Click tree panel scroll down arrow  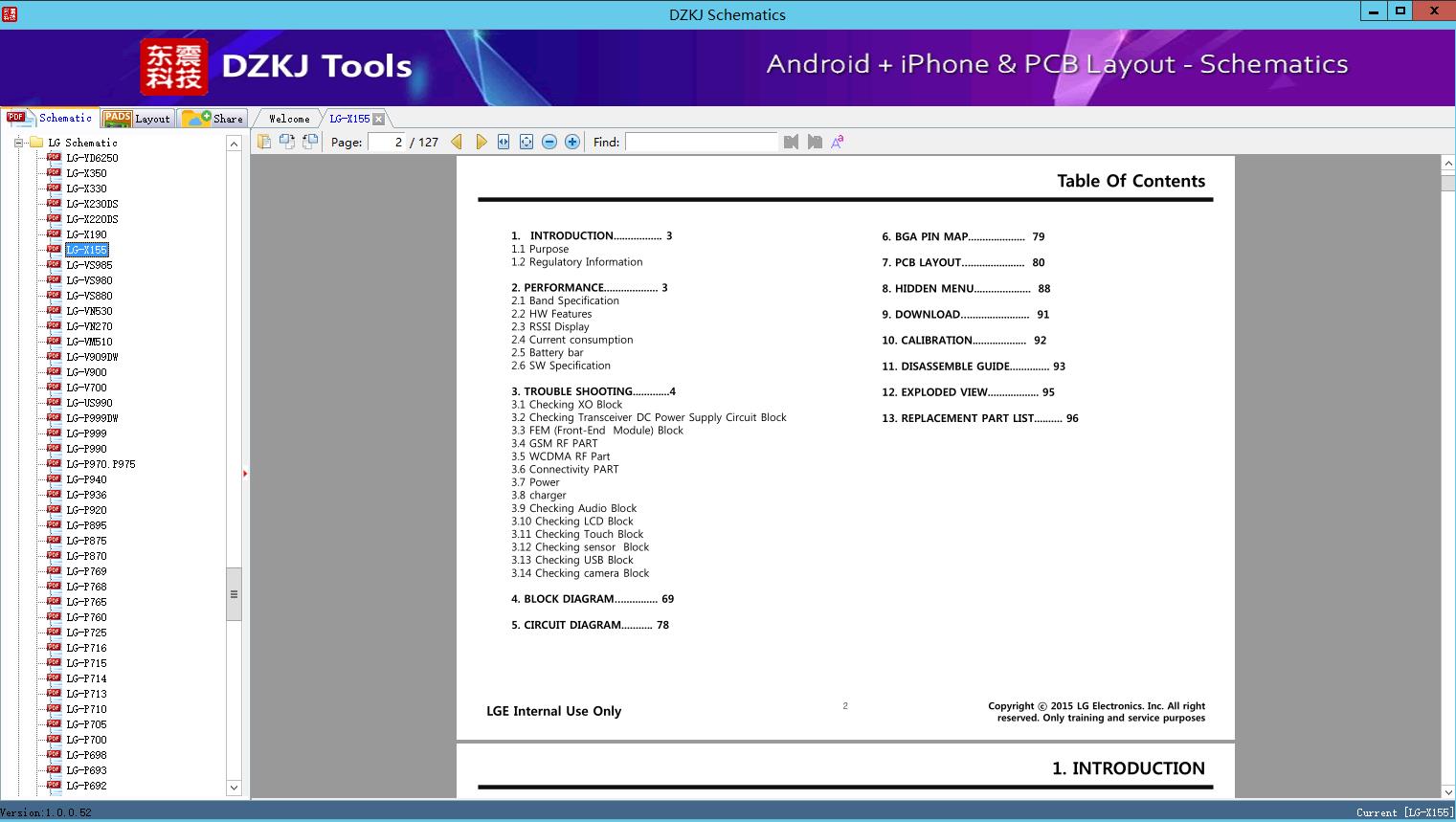[x=234, y=788]
